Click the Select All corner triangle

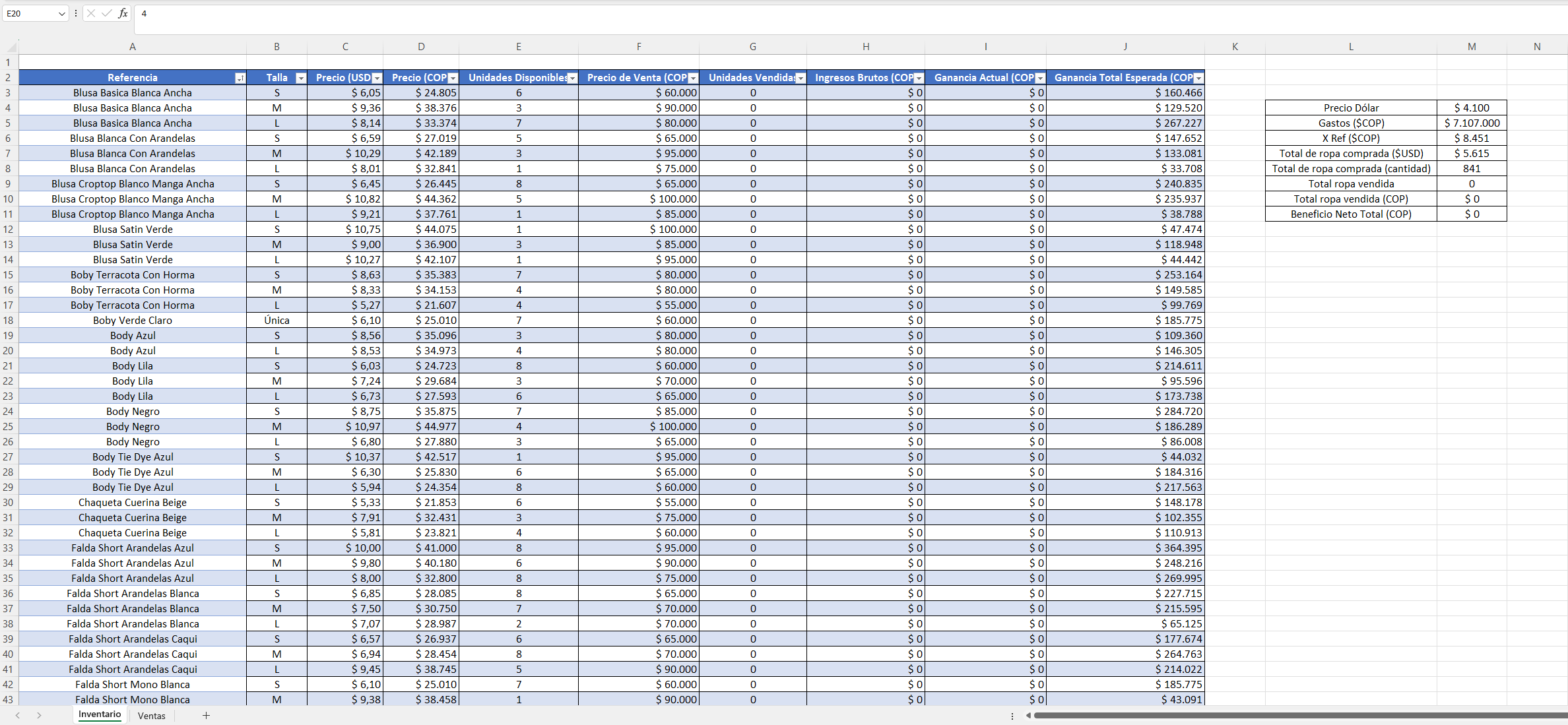click(x=11, y=47)
